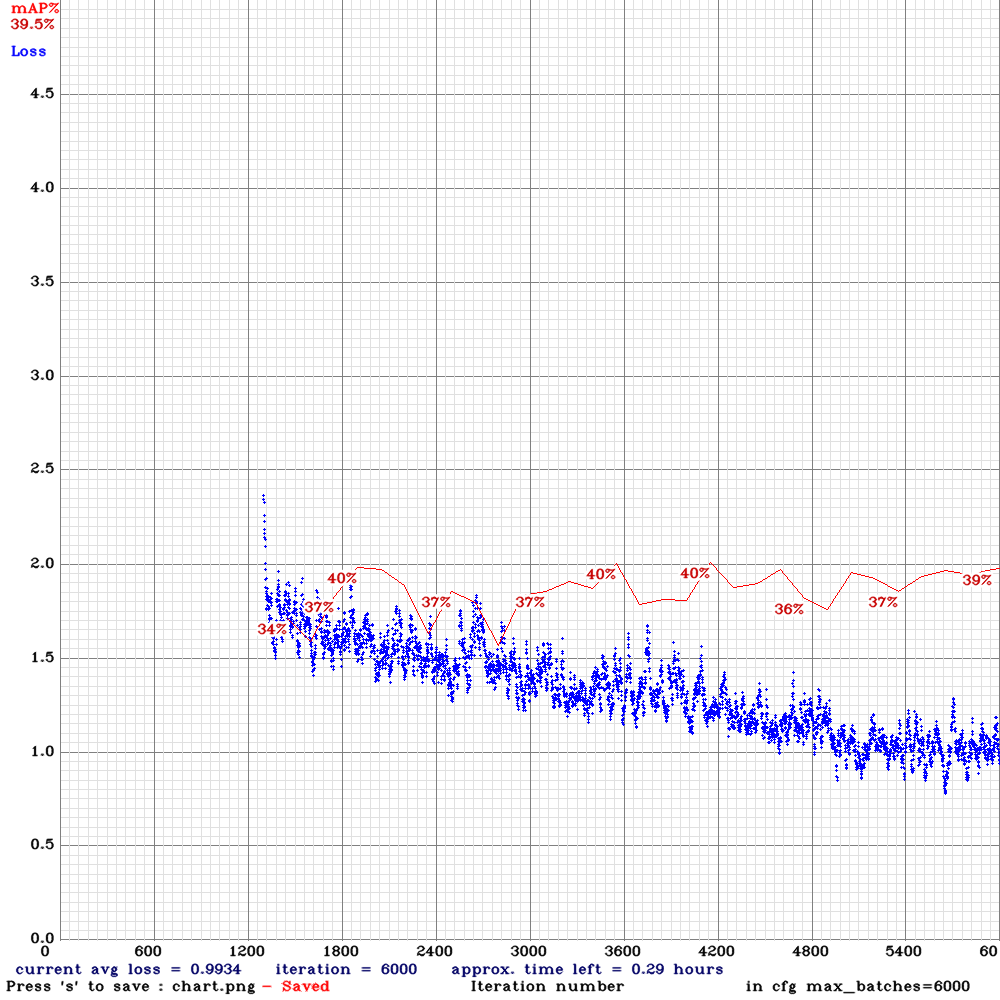
Task: Click the iteration = 6000 status text
Action: coord(346,969)
